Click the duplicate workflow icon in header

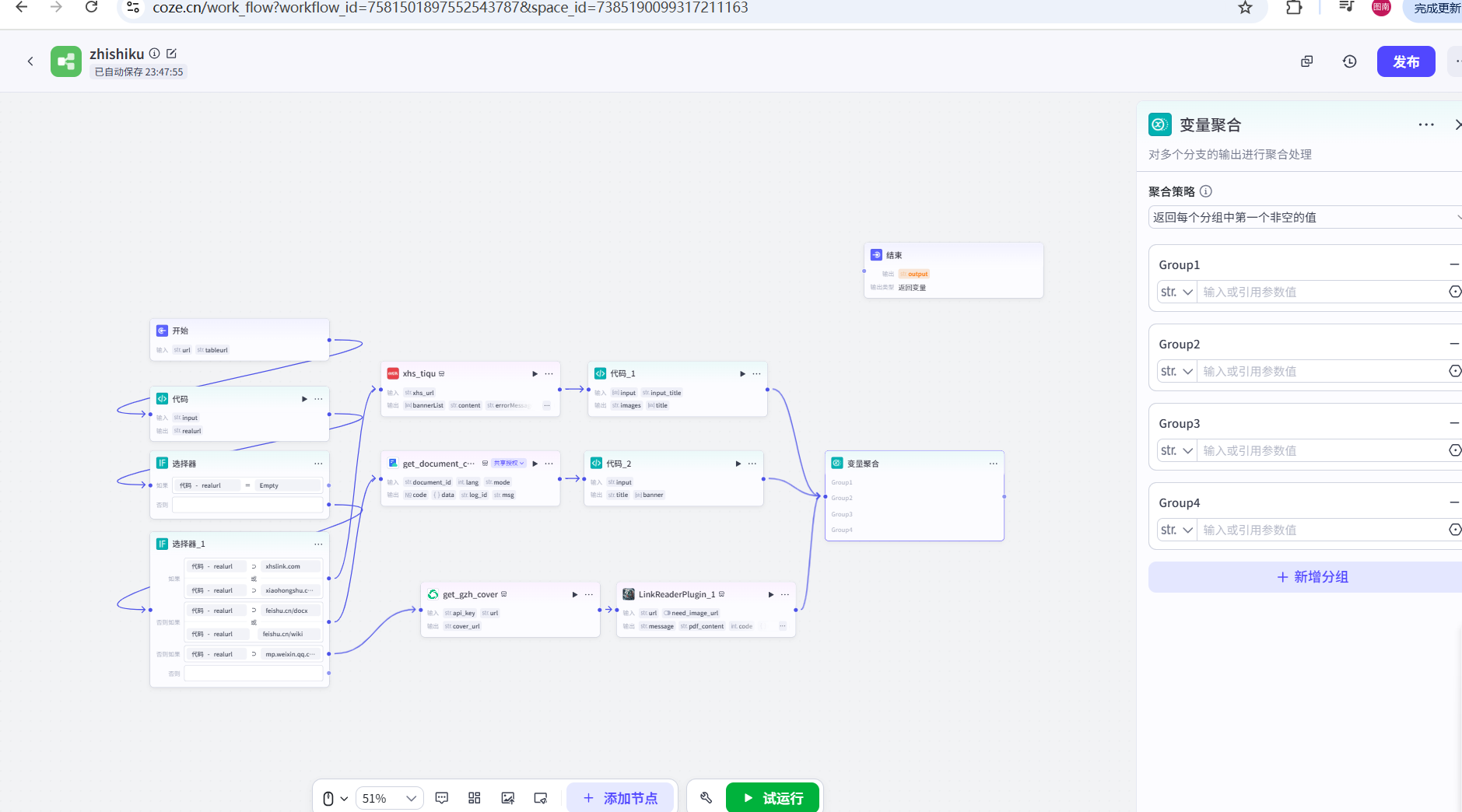tap(1307, 61)
